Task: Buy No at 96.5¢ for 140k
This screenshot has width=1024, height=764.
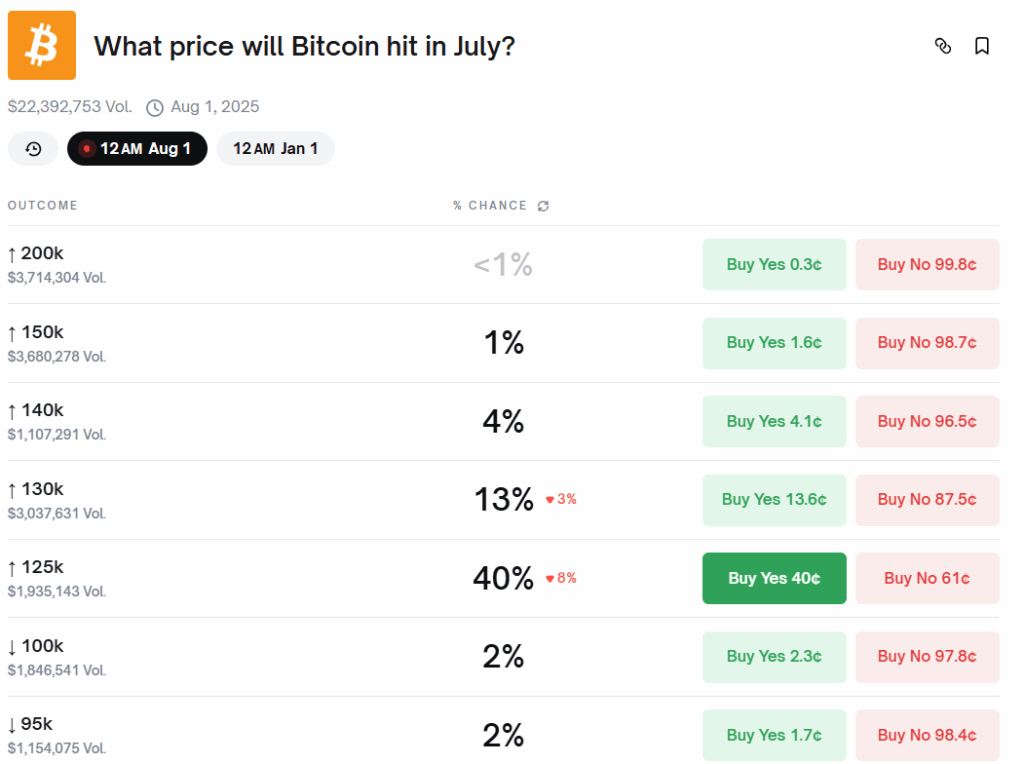Action: click(927, 421)
